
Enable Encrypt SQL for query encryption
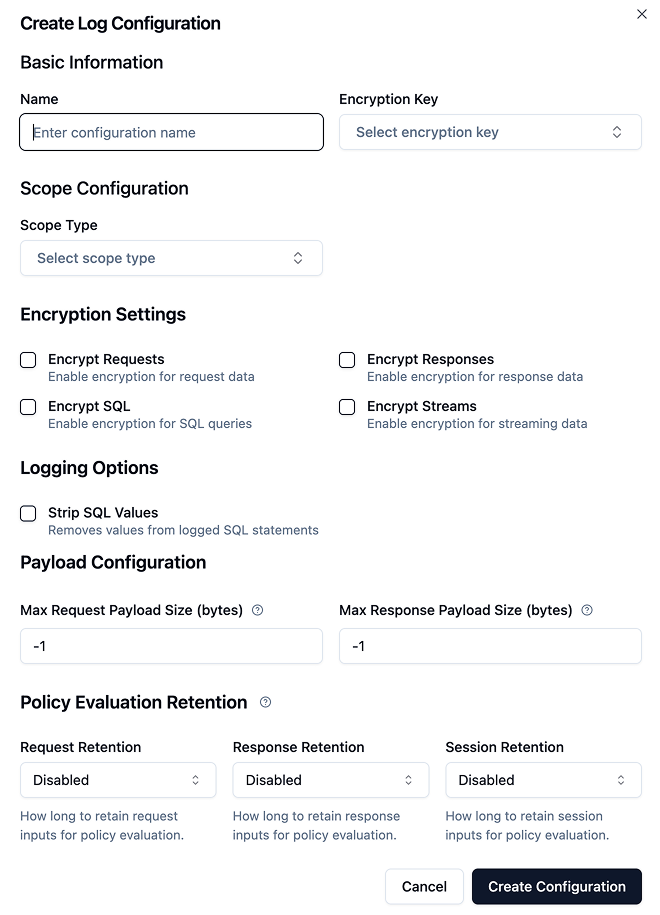(28, 407)
